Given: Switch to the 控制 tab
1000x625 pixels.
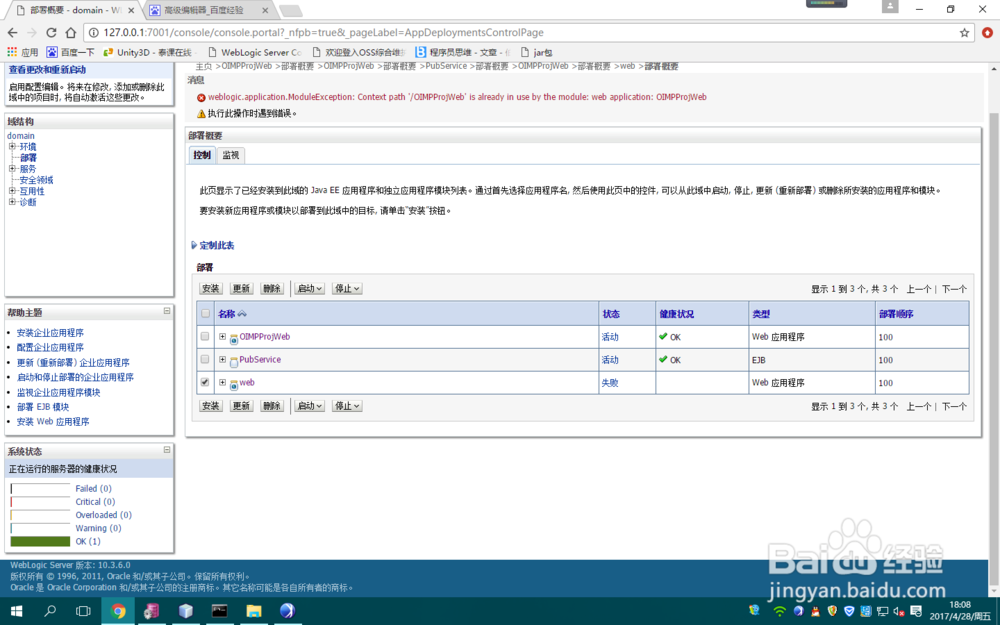Looking at the screenshot, I should [x=202, y=155].
